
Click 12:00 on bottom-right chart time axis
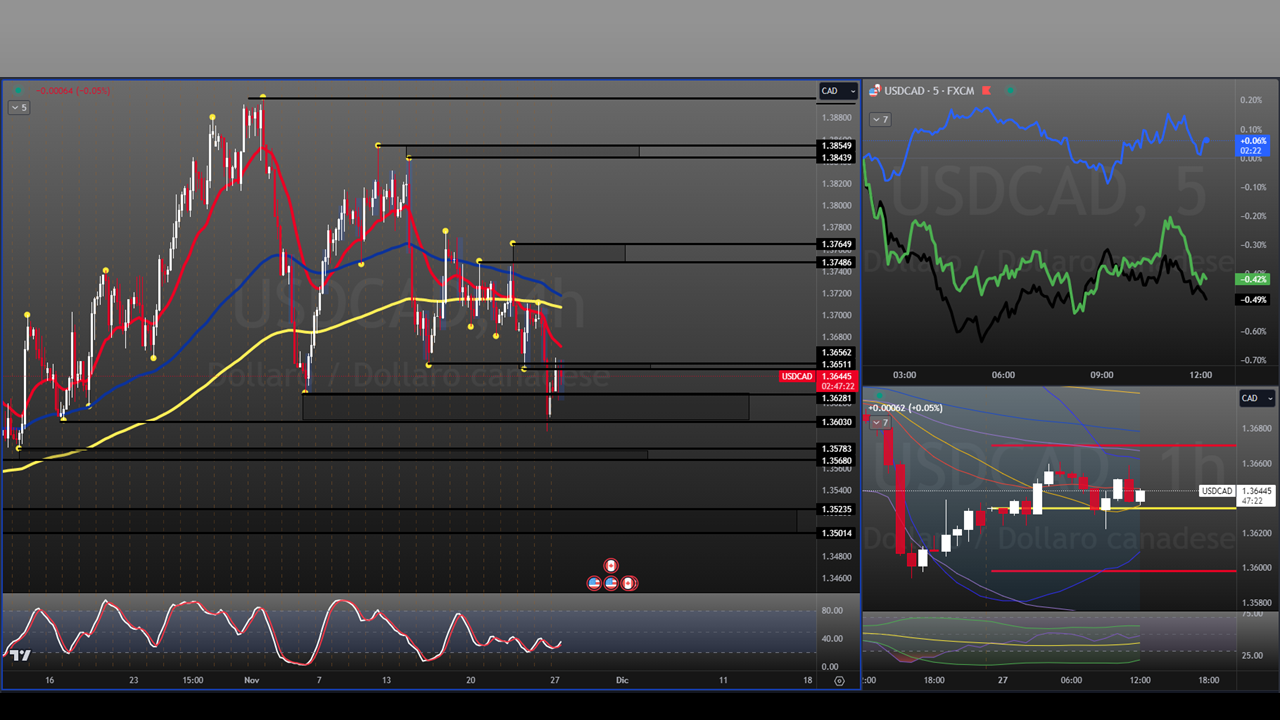coord(1140,680)
